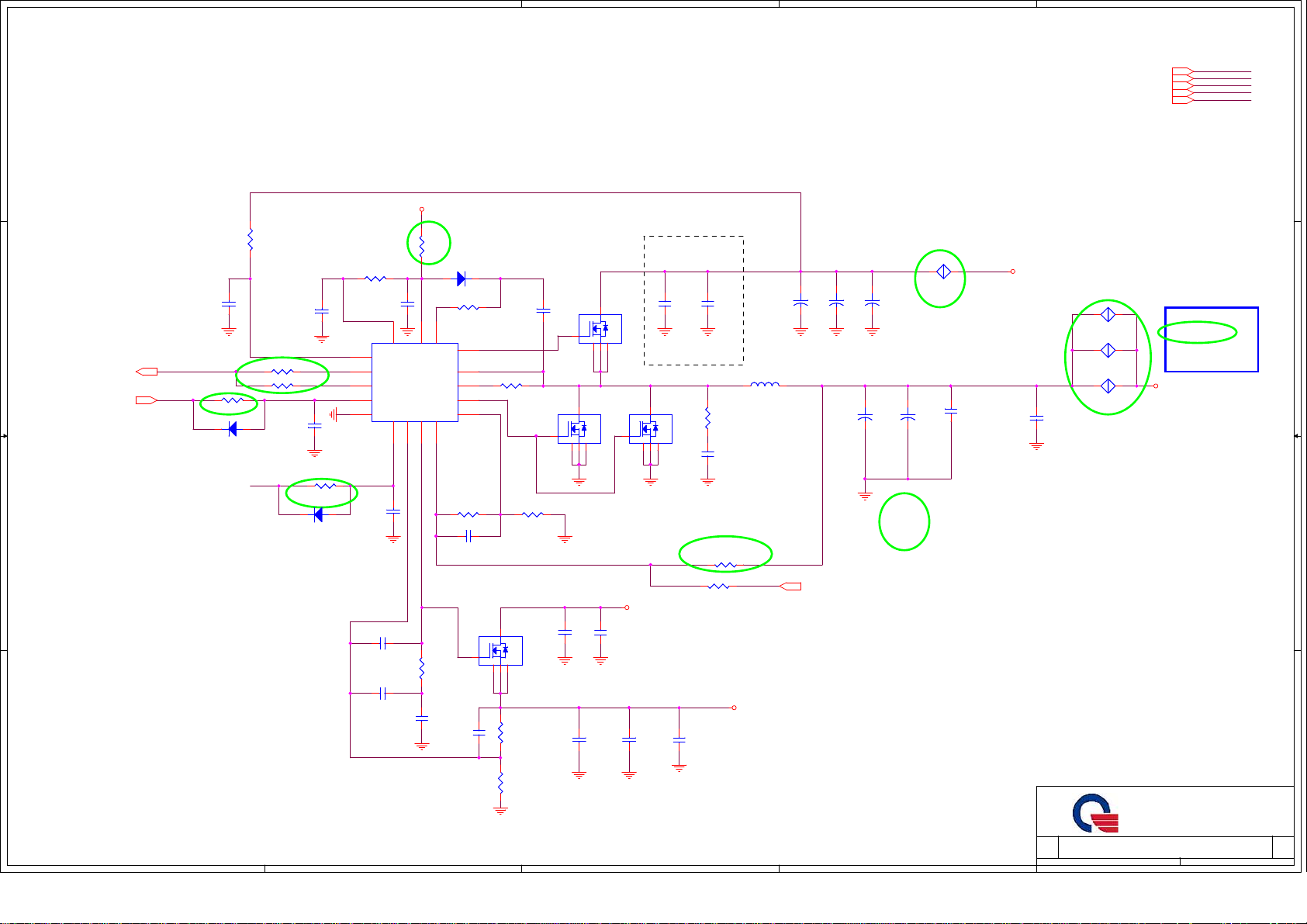Viewport: 1307px width, 924px height.
Task: Select the middle diamond jumper in the stack of three
Action: (1108, 350)
